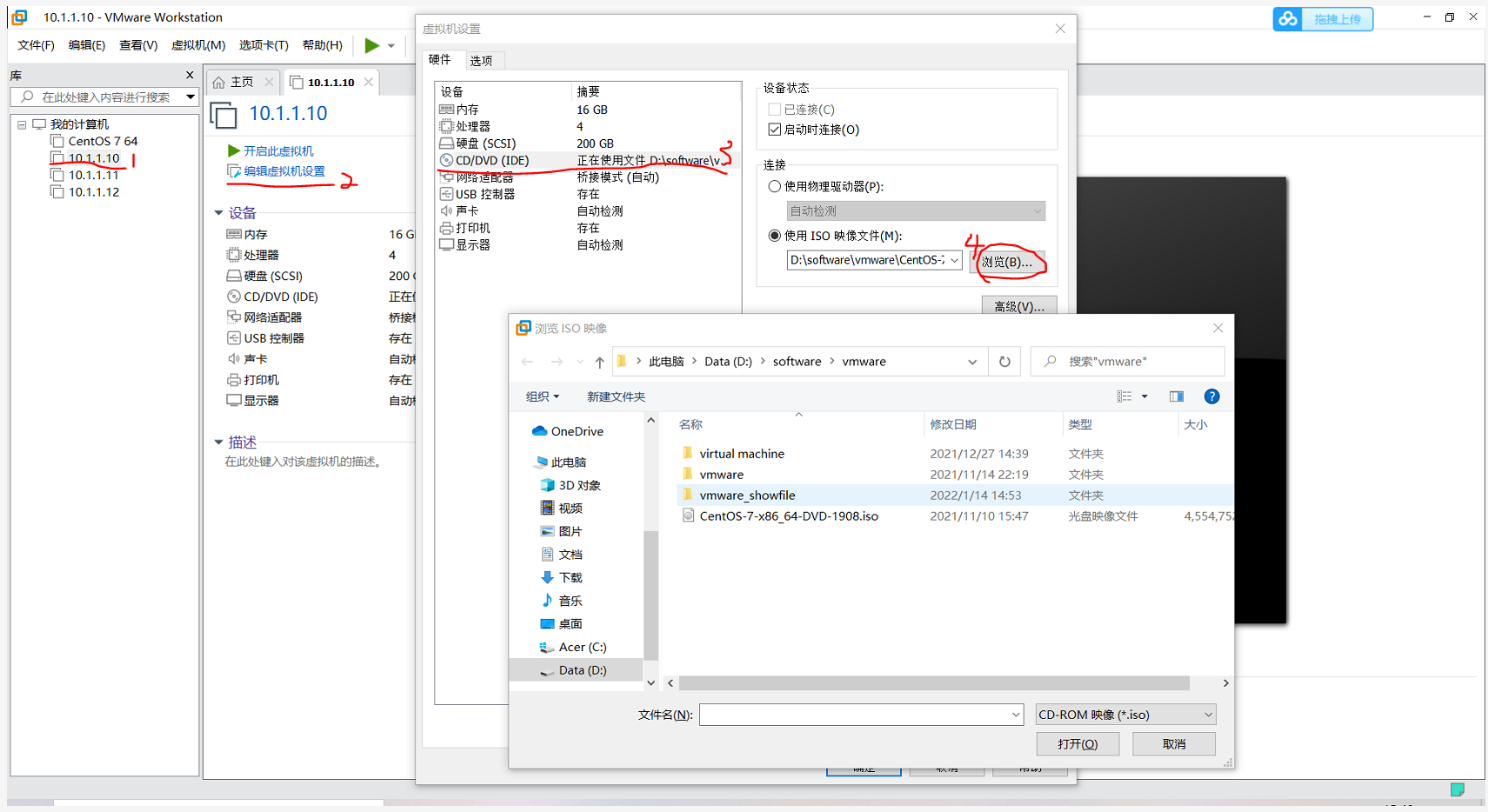This screenshot has height=812, width=1488.
Task: Close the 10.1.1.10 tab with its X
Action: point(369,82)
